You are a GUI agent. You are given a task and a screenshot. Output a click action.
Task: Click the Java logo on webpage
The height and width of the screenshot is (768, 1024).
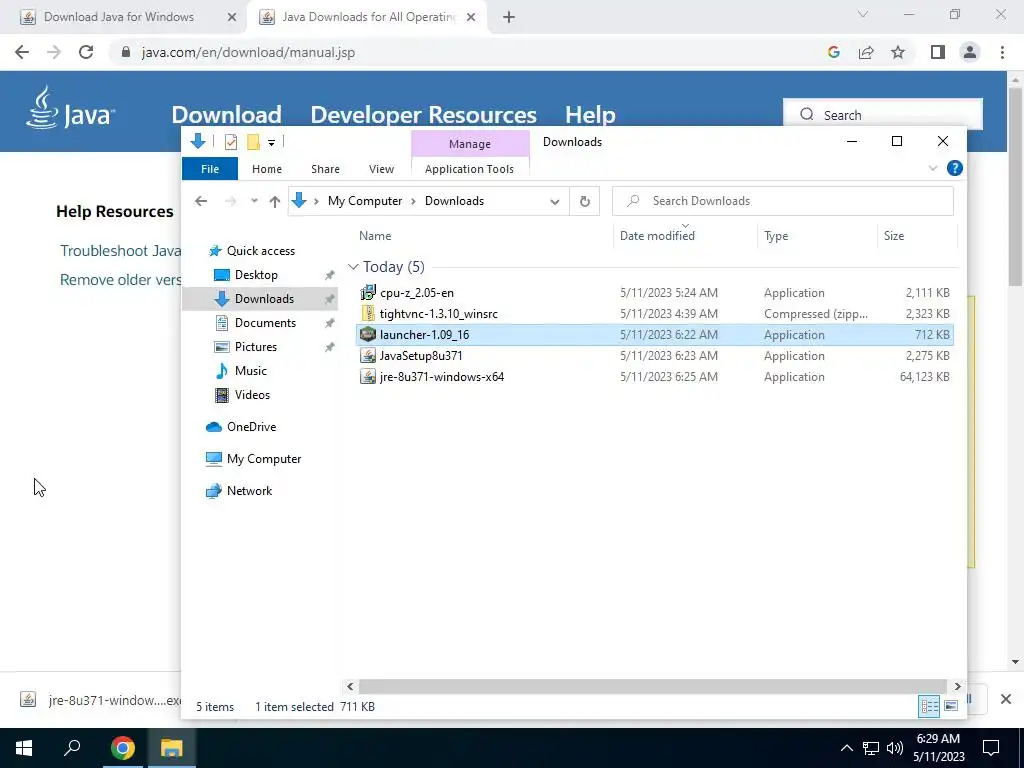tap(71, 108)
